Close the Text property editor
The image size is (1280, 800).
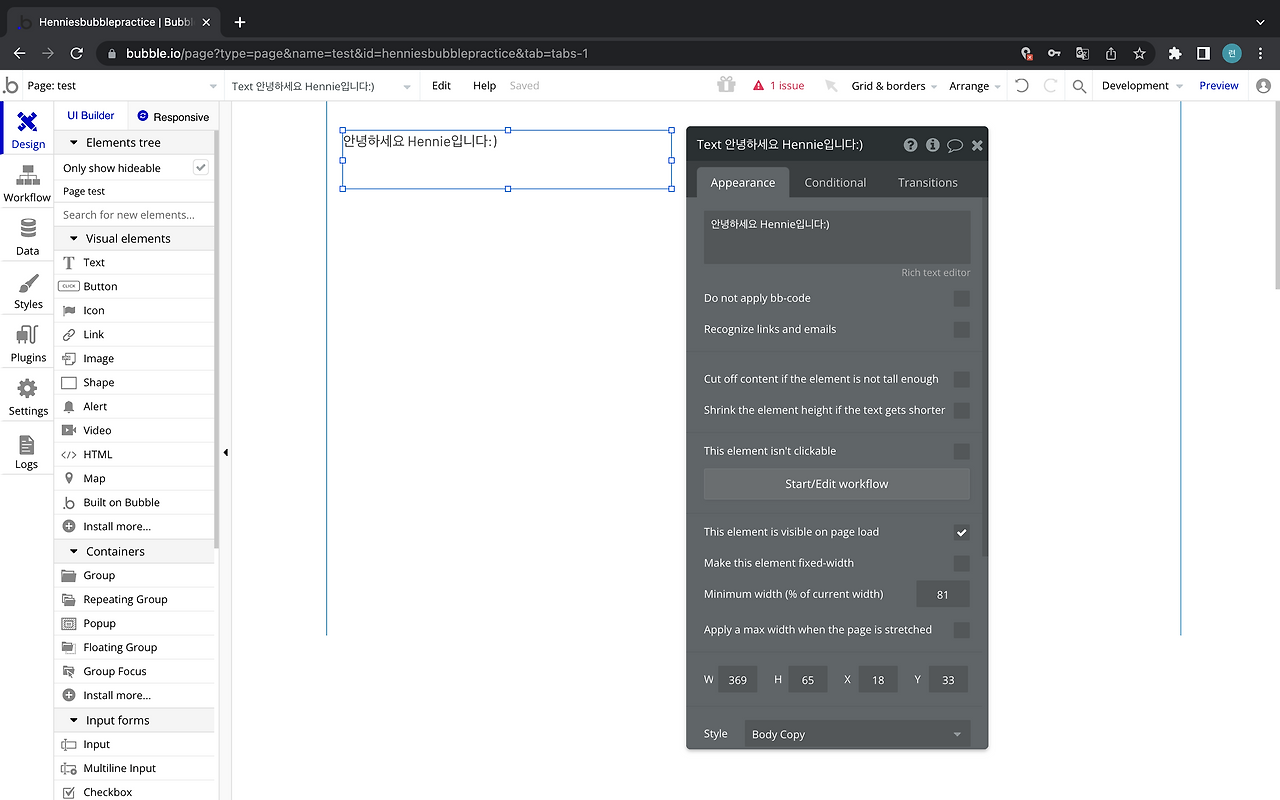(977, 145)
